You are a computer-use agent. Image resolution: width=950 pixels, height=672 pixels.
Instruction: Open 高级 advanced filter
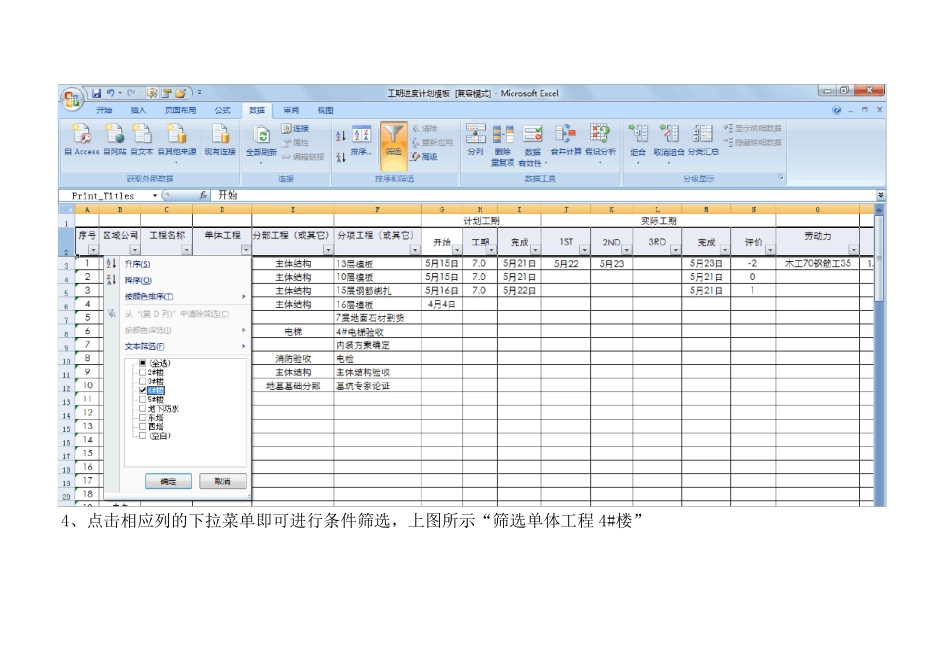coord(424,157)
